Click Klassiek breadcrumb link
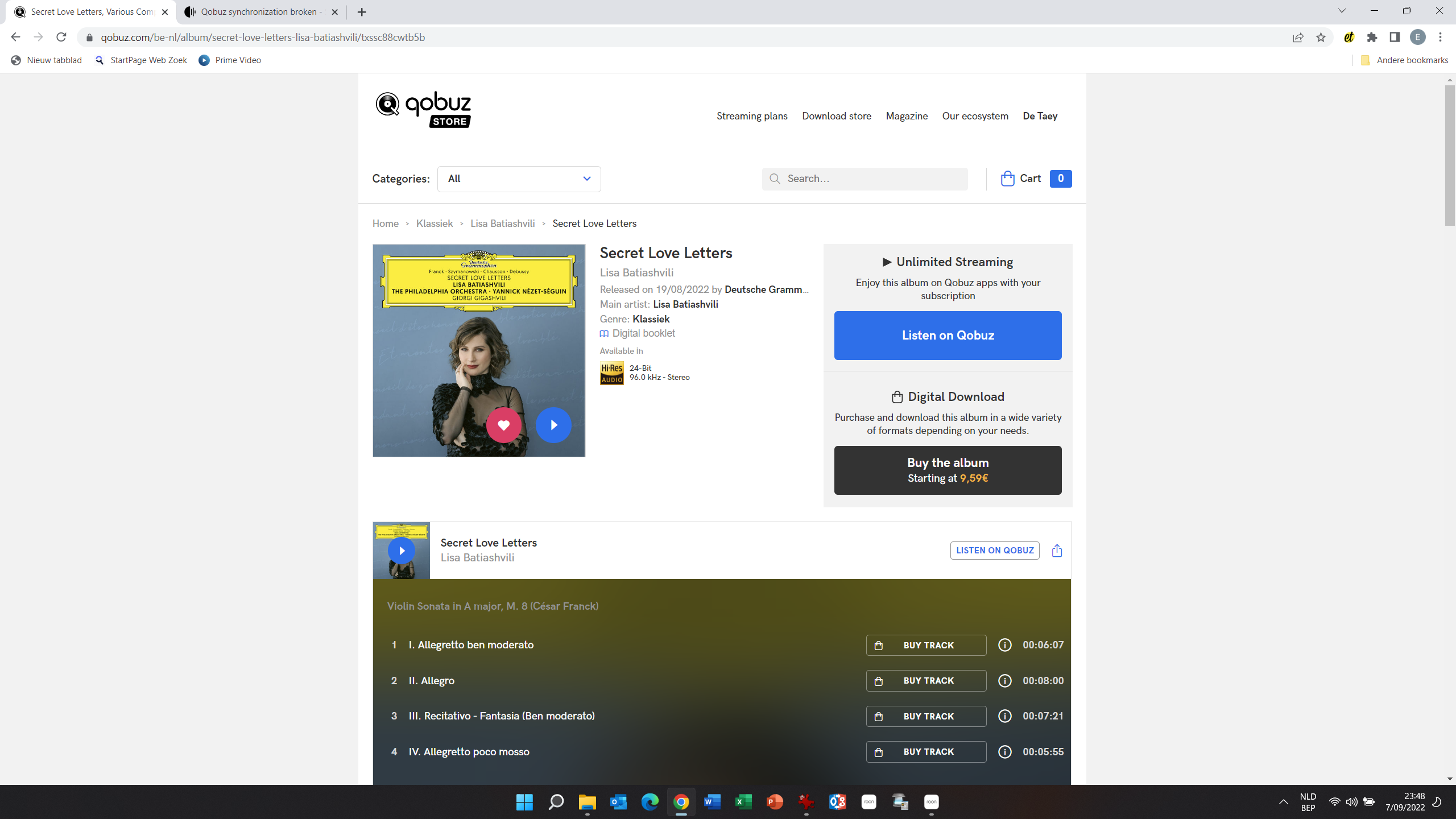 point(435,224)
